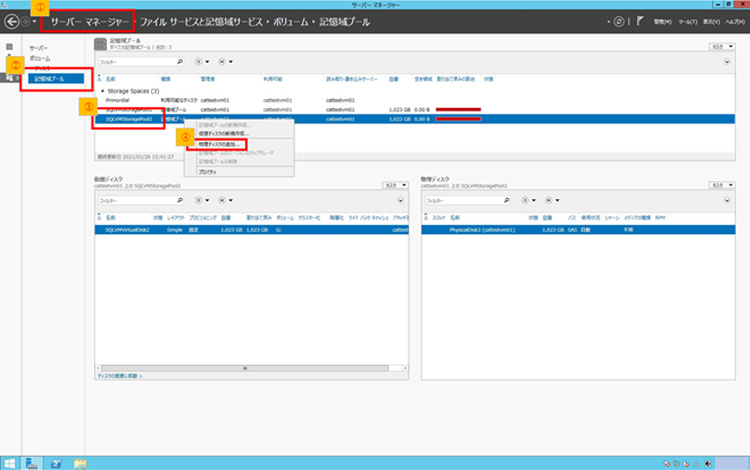The height and width of the screenshot is (470, 750).
Task: Click the back navigation arrow button
Action: (x=12, y=21)
